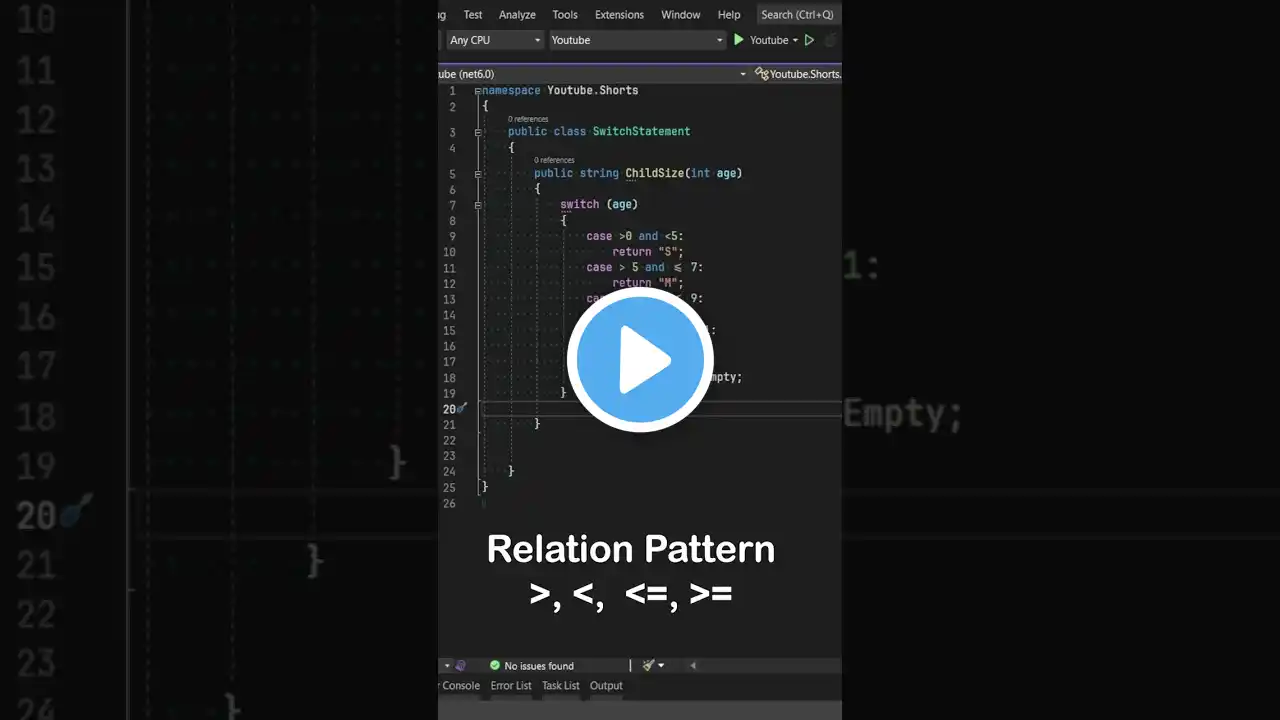Open the Test menu
This screenshot has height=720, width=1280.
pyautogui.click(x=473, y=15)
